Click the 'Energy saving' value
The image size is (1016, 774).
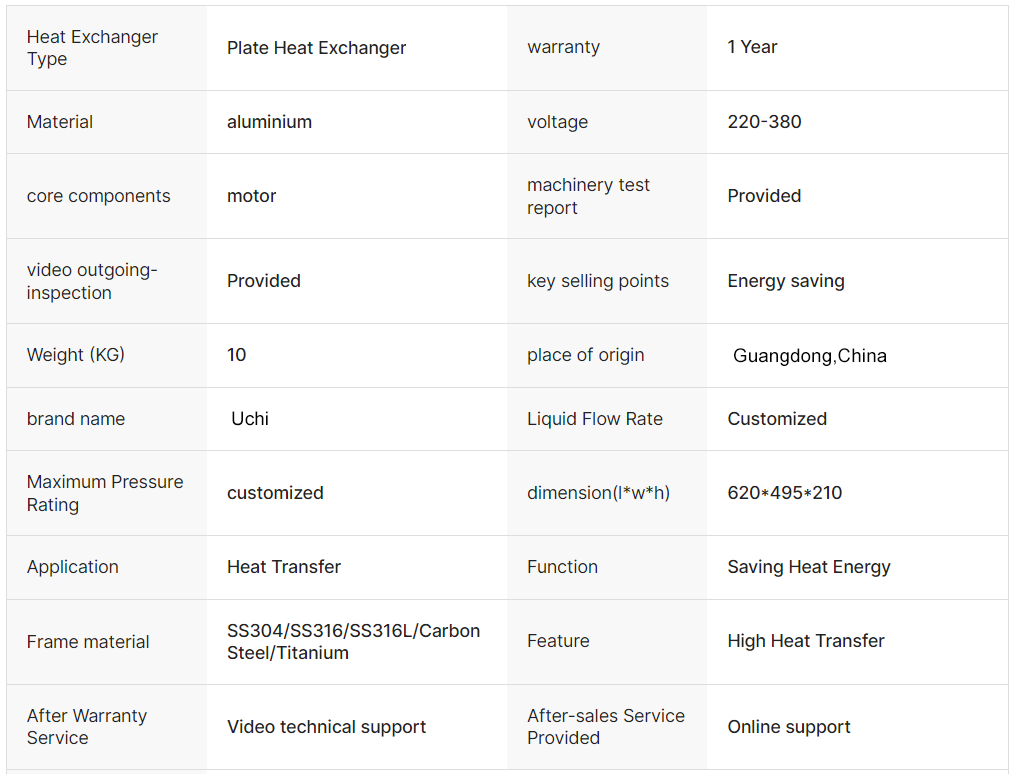785,281
